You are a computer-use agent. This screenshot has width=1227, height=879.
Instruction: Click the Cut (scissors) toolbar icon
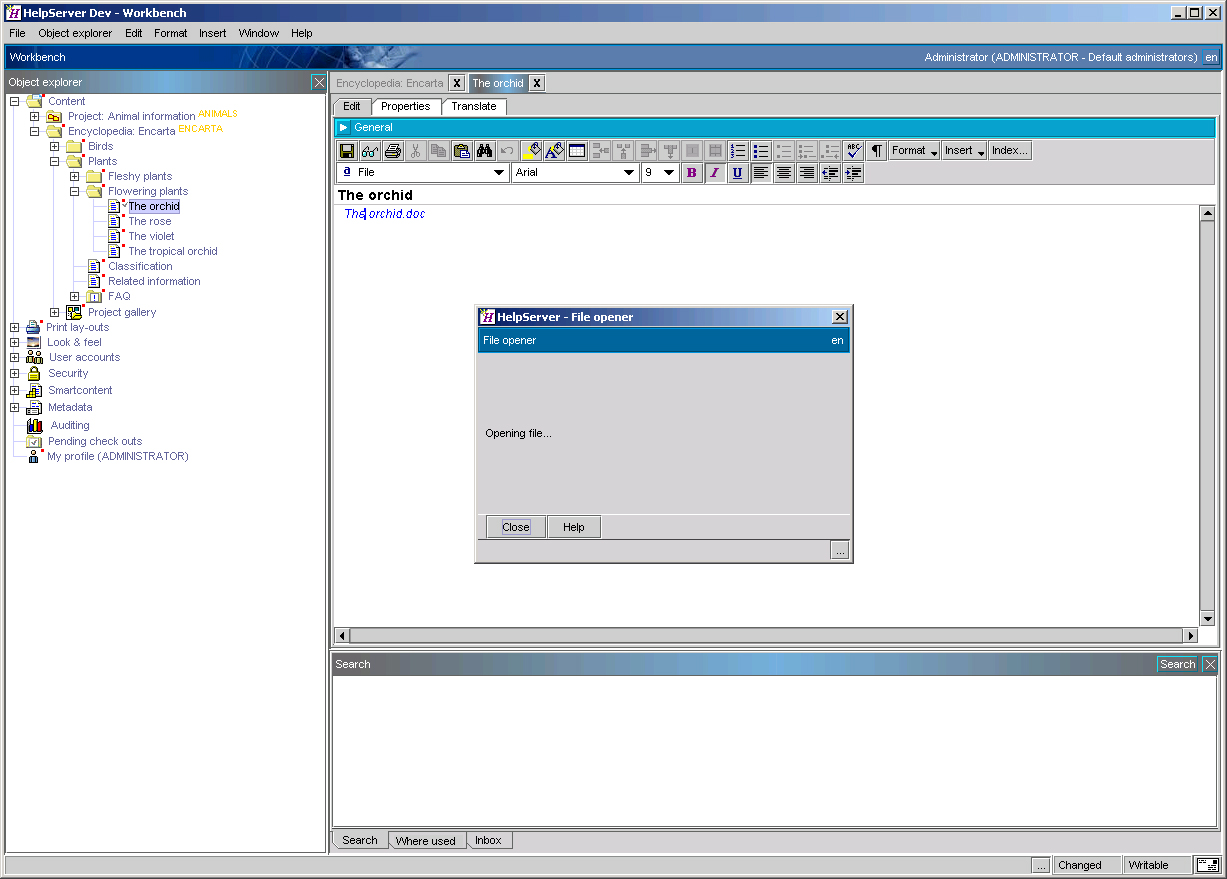(x=416, y=151)
